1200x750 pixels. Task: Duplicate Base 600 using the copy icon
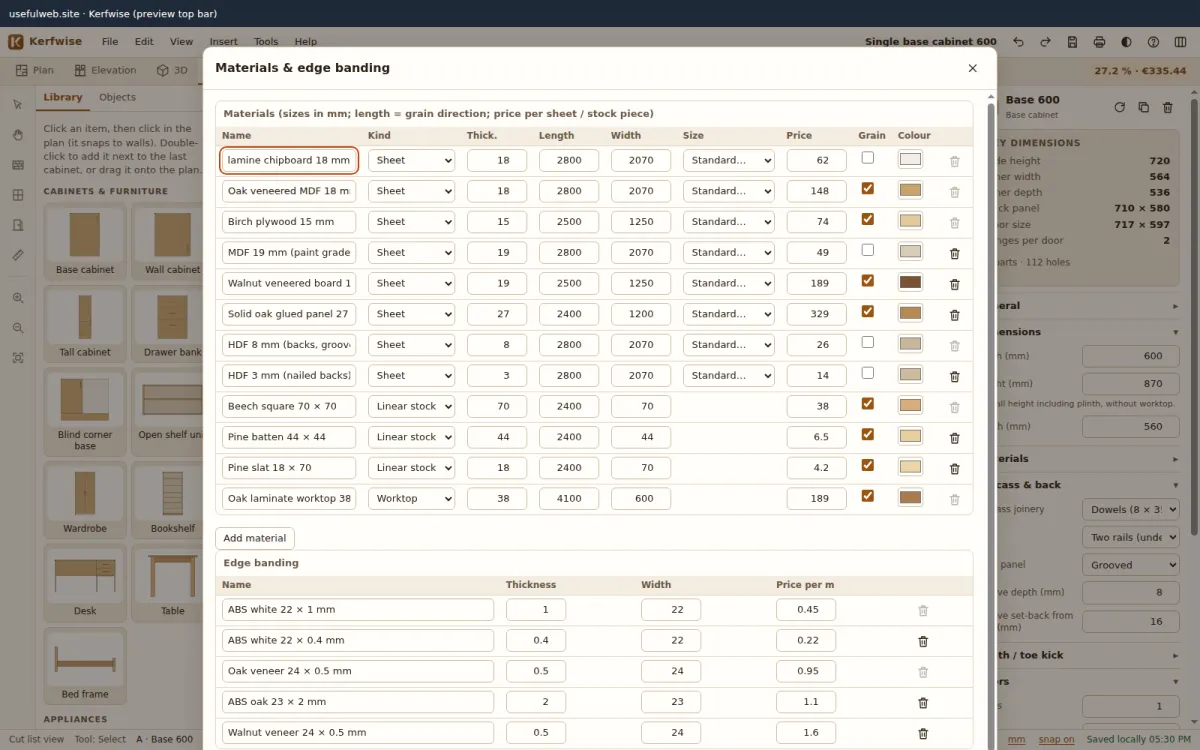pos(1143,107)
